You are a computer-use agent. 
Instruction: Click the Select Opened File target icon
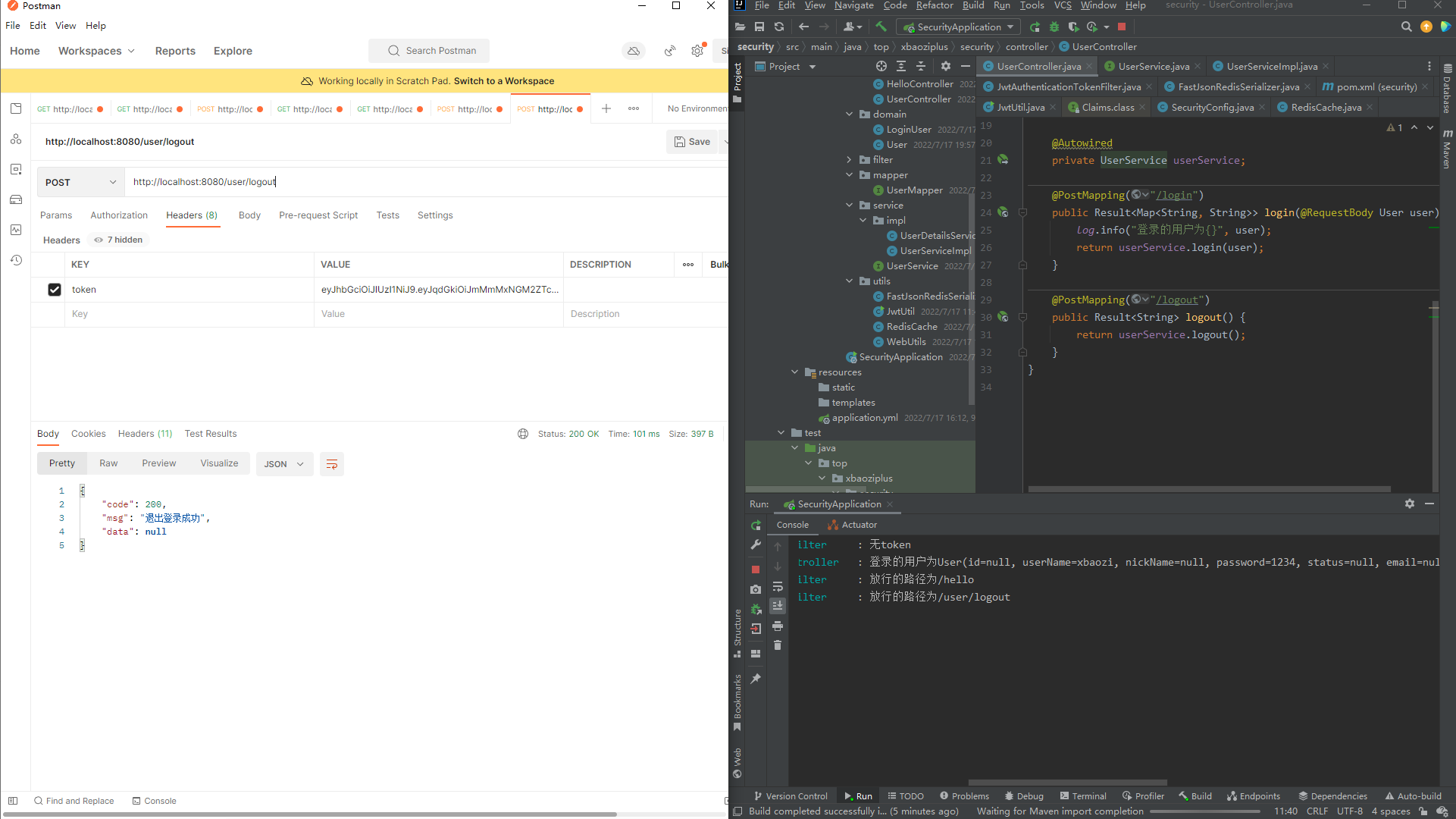coord(881,67)
